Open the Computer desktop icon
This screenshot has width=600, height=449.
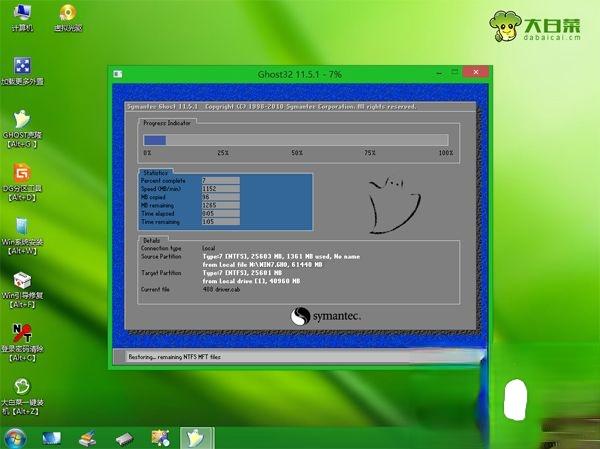(x=22, y=18)
